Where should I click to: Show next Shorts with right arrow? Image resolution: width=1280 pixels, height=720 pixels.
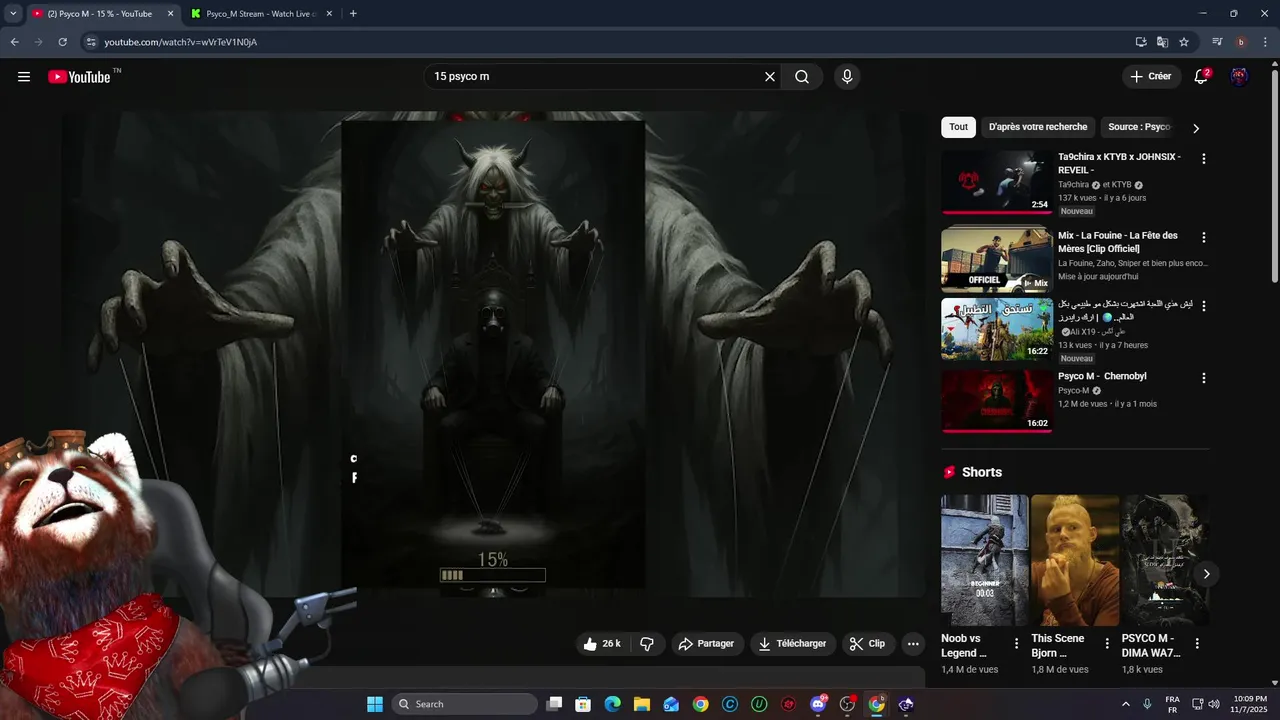(x=1206, y=574)
